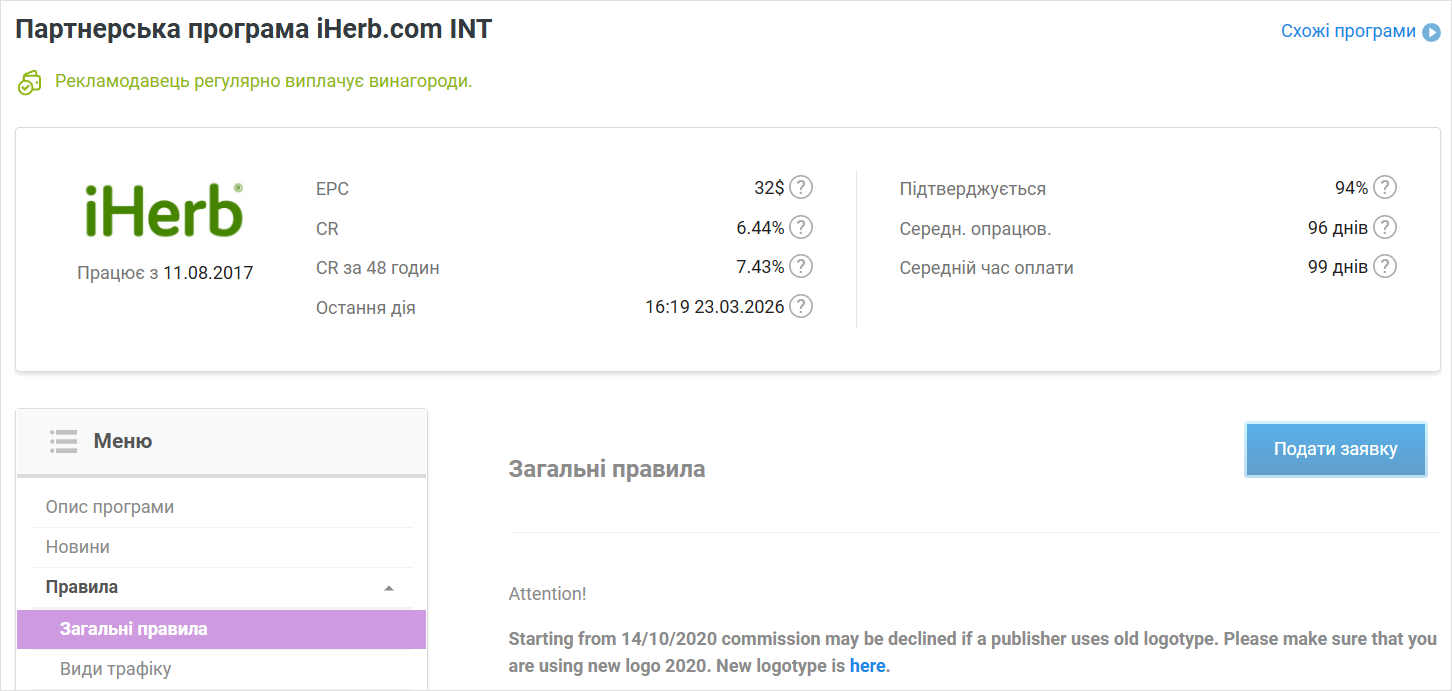Open help for CR за 48 годин
This screenshot has height=691, width=1452.
coord(801,267)
